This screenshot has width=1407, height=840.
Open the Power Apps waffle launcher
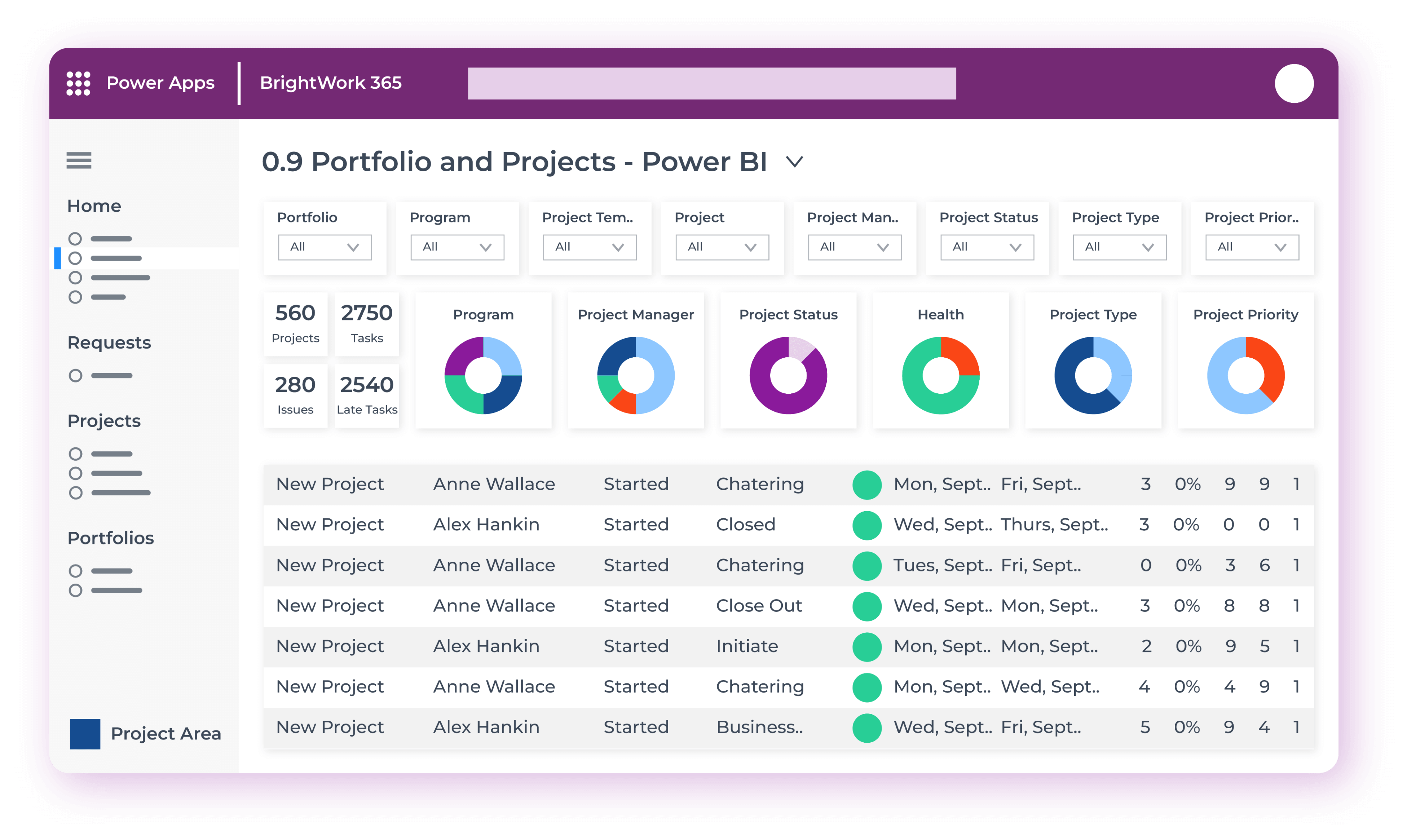click(78, 83)
